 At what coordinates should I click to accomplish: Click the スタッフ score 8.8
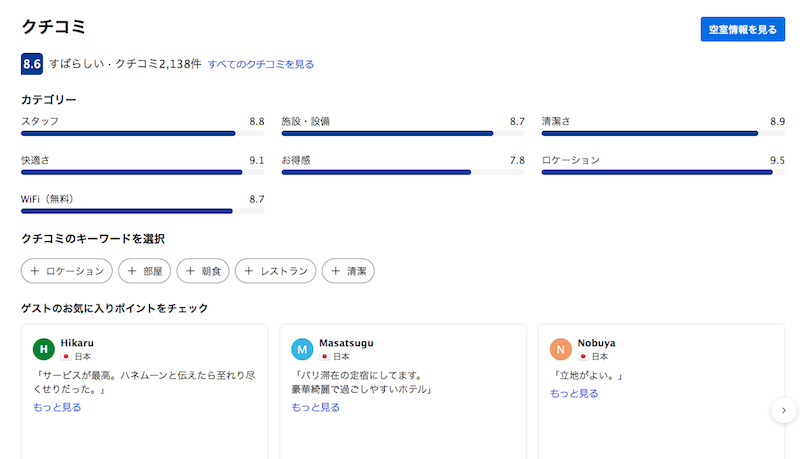[x=257, y=121]
